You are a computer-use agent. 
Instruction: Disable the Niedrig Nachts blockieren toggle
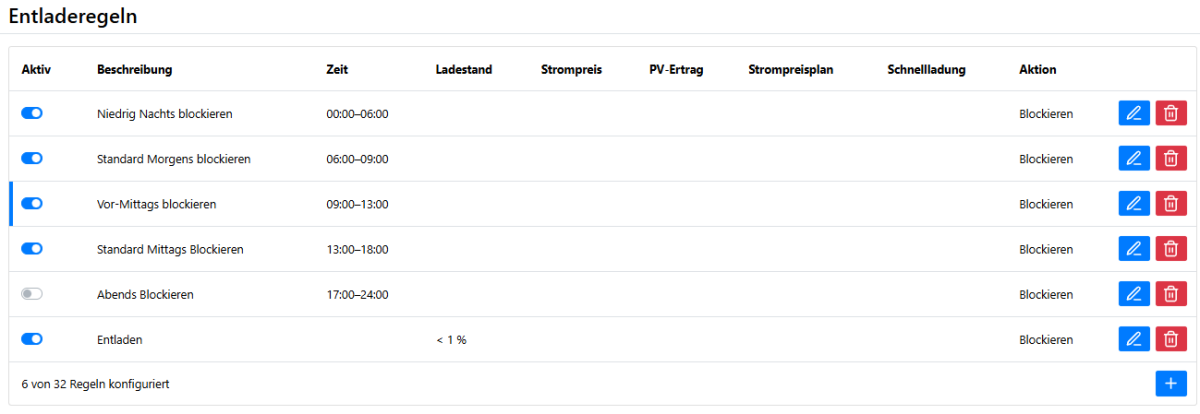point(32,114)
